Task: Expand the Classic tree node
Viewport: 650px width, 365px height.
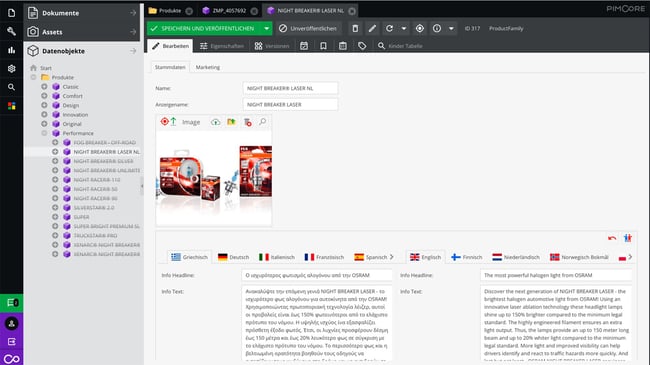Action: [44, 87]
